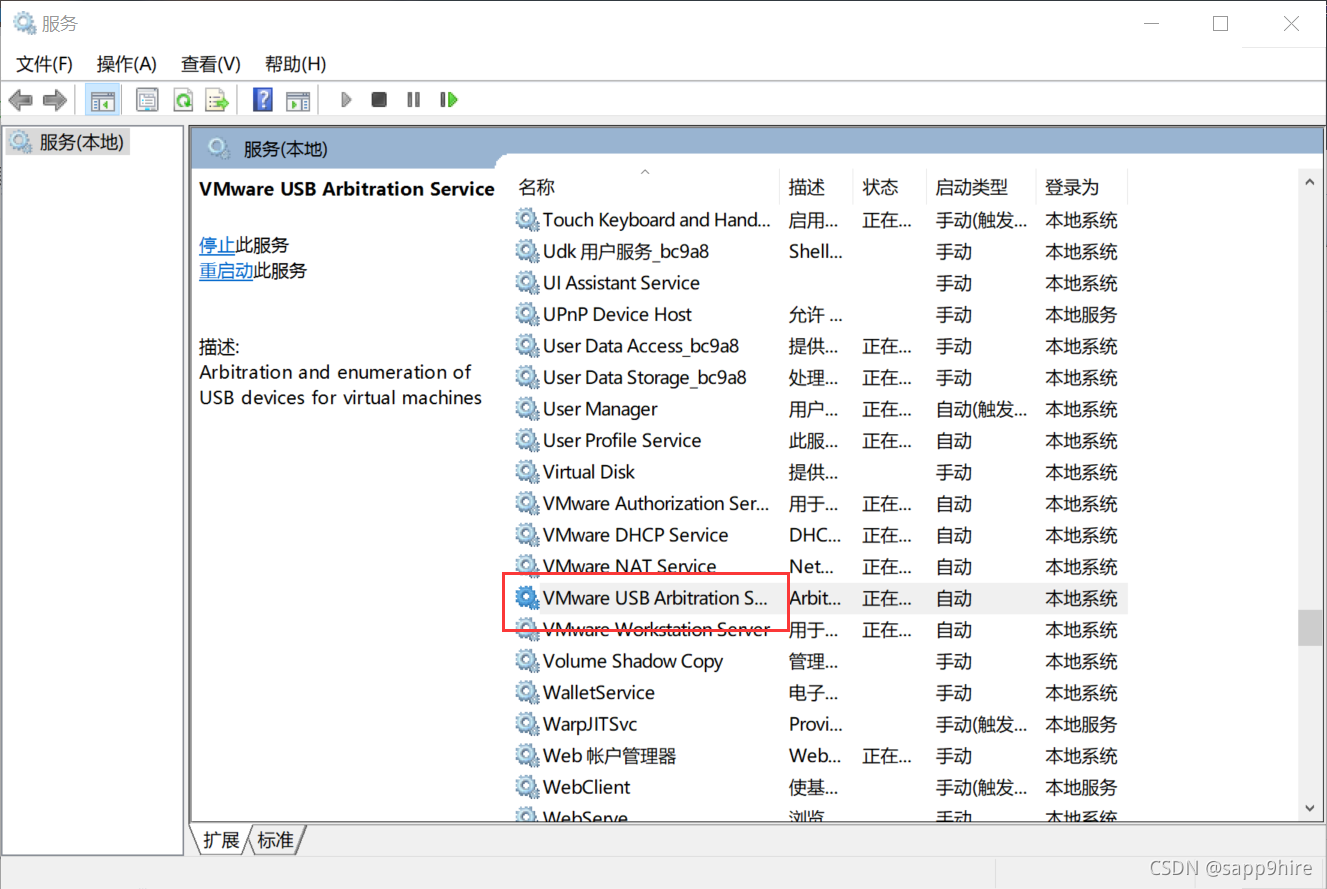Sort by the 登录为 column header
The width and height of the screenshot is (1327, 889).
click(1072, 187)
